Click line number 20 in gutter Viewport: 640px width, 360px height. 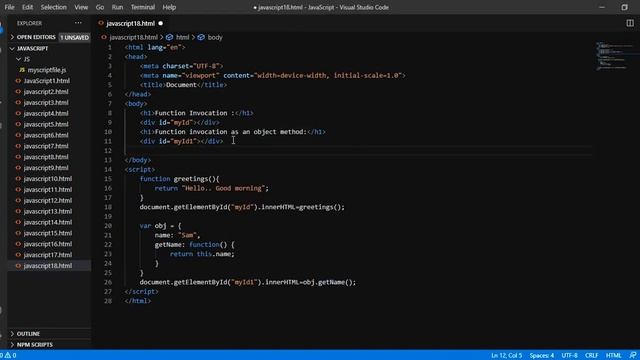tap(108, 226)
